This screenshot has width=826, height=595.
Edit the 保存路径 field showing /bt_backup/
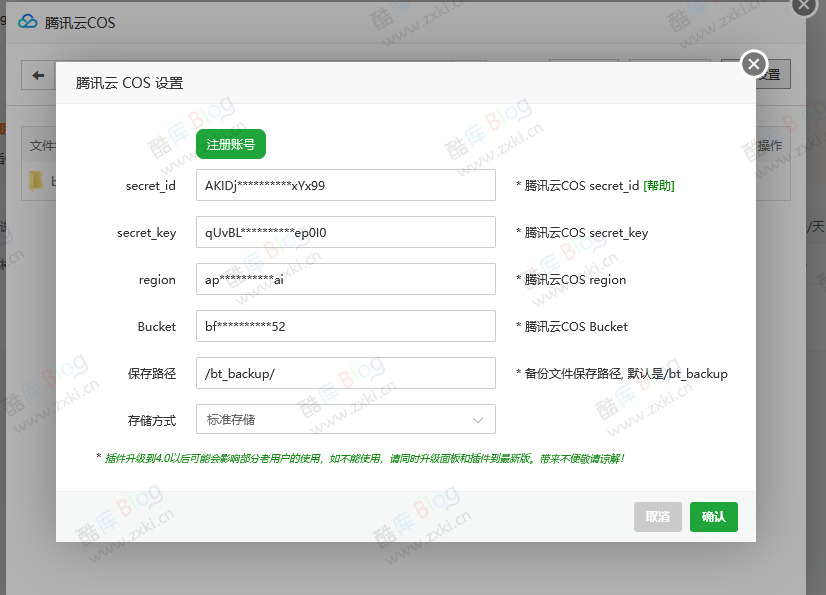(x=345, y=372)
